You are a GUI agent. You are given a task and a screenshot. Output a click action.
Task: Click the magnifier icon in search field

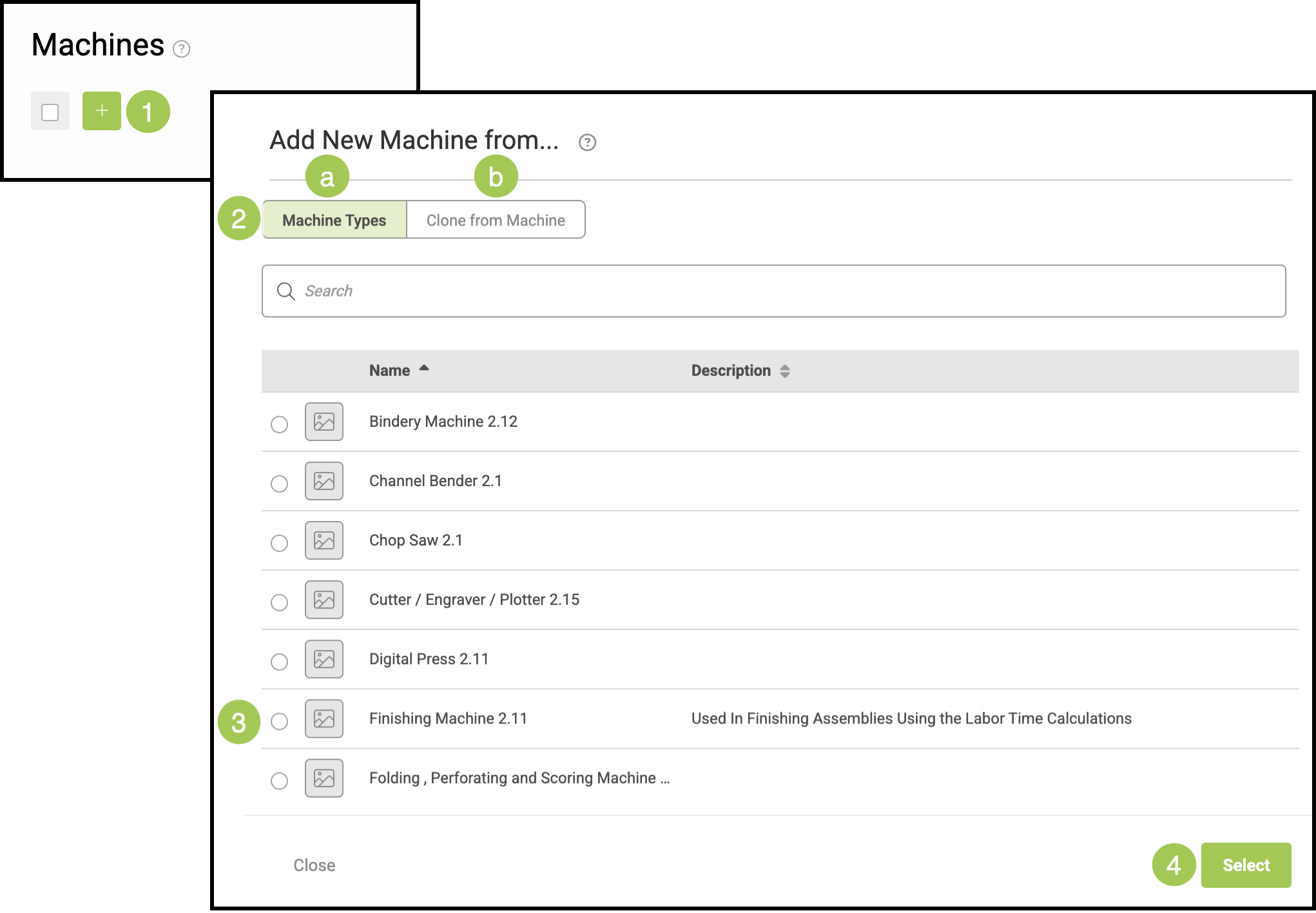point(285,291)
